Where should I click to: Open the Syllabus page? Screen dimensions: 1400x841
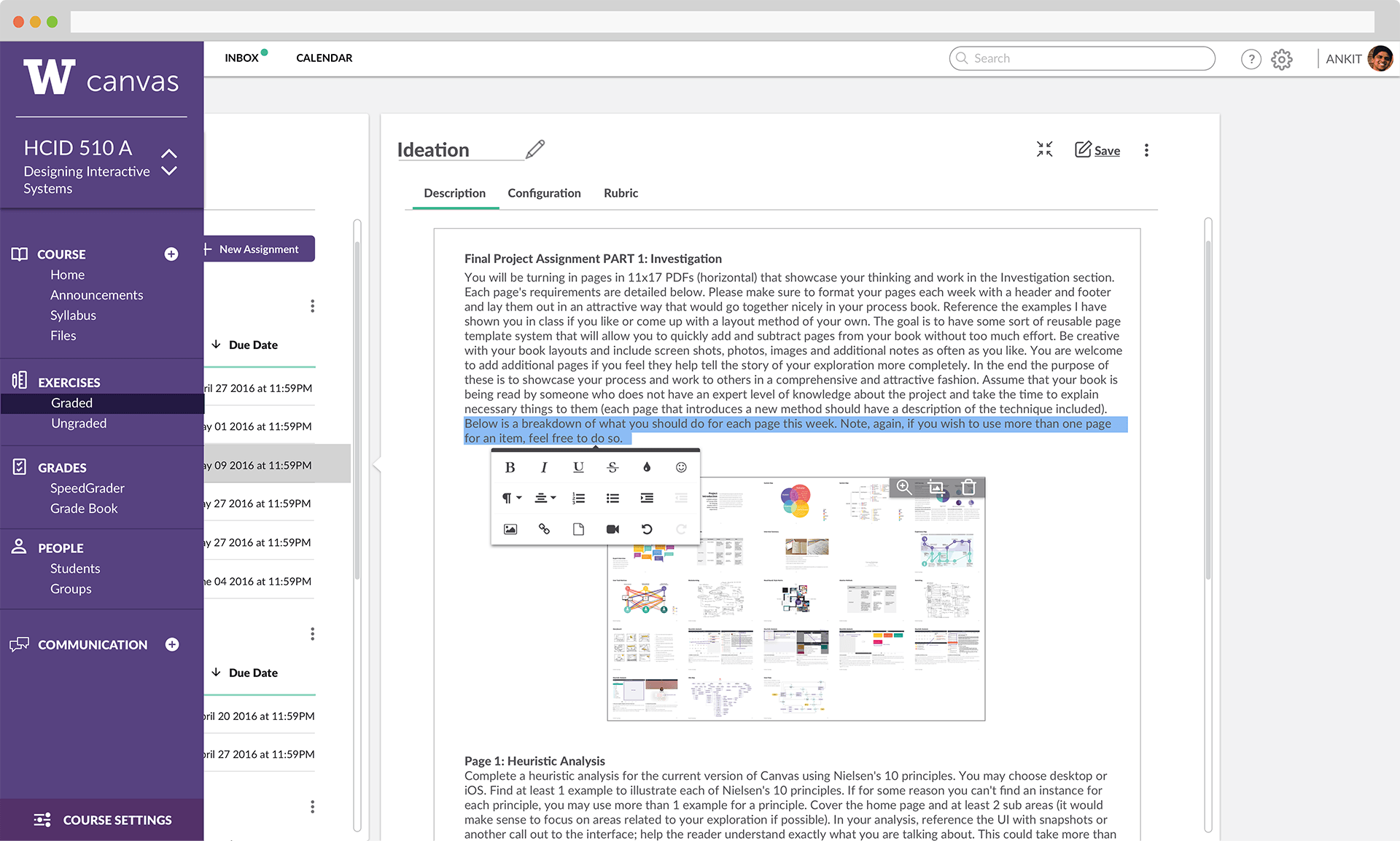(x=73, y=316)
